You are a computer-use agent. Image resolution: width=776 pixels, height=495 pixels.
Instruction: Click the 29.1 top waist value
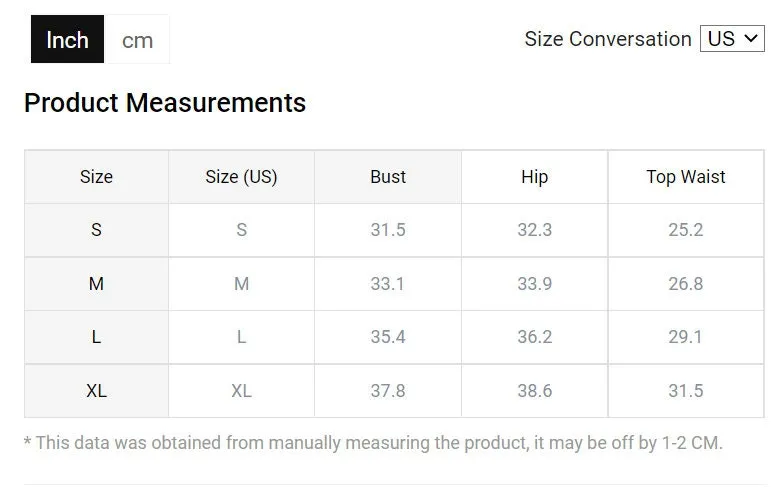click(x=685, y=337)
